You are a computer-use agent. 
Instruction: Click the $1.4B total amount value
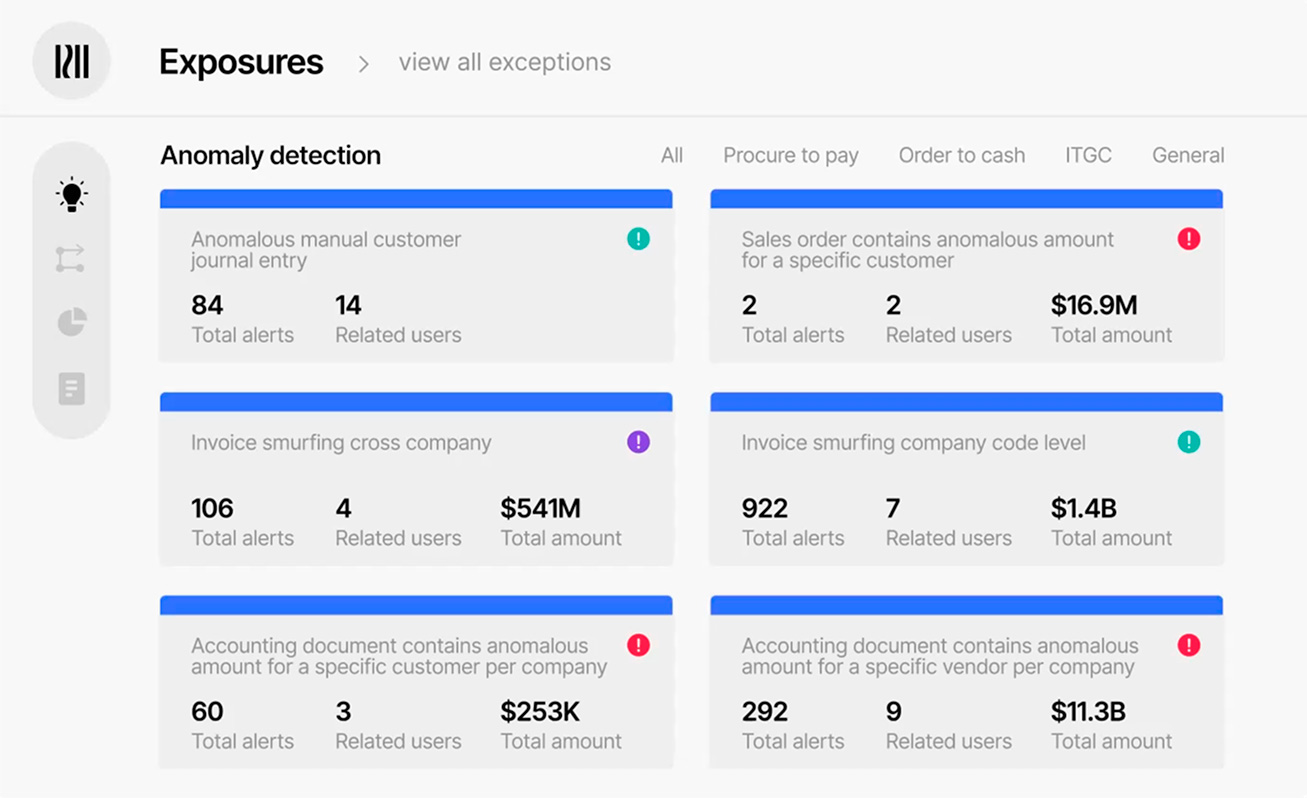(1083, 508)
